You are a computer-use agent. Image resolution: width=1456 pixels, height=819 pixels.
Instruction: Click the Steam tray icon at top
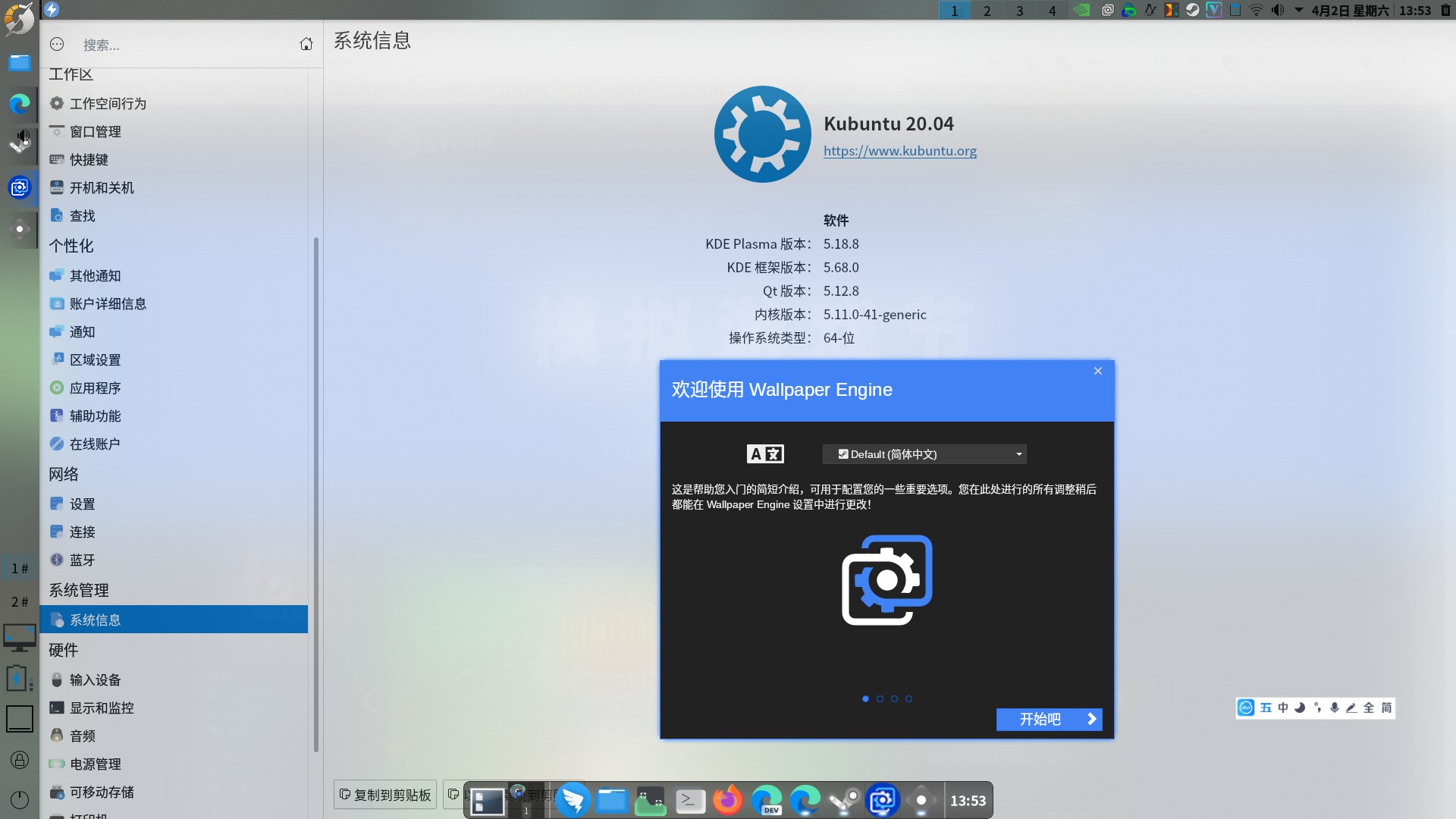pyautogui.click(x=1193, y=10)
